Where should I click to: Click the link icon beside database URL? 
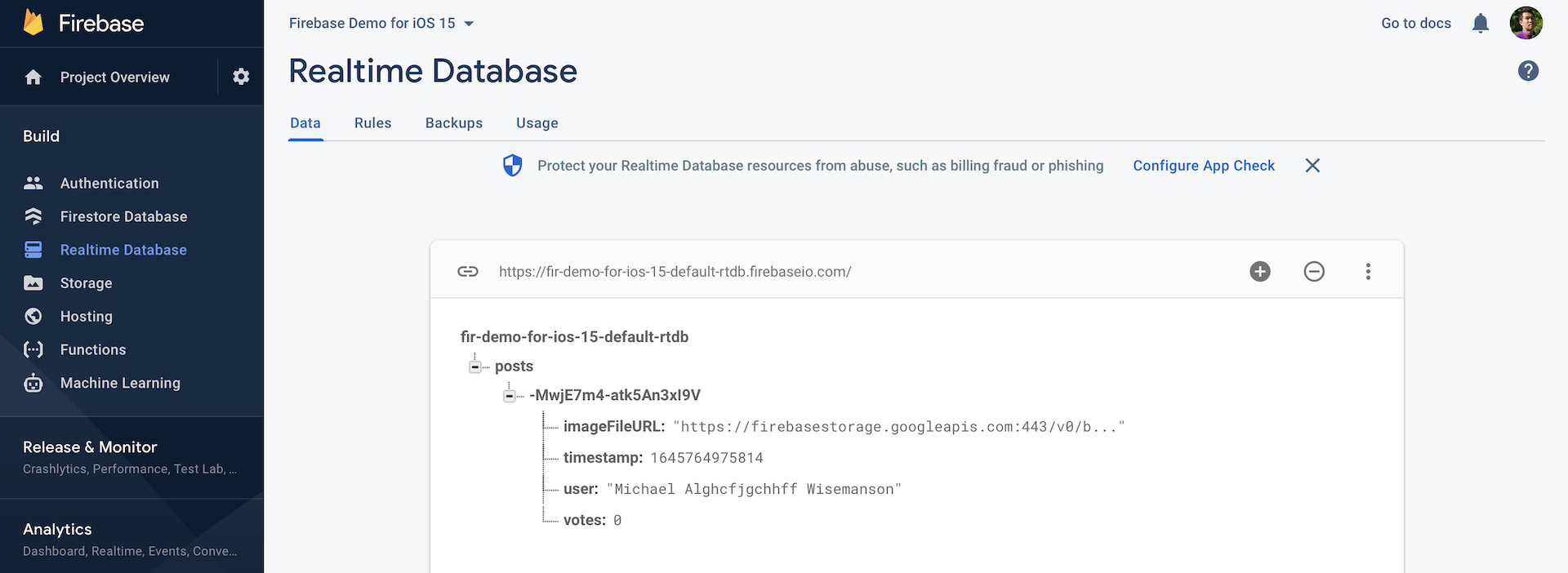click(x=468, y=272)
